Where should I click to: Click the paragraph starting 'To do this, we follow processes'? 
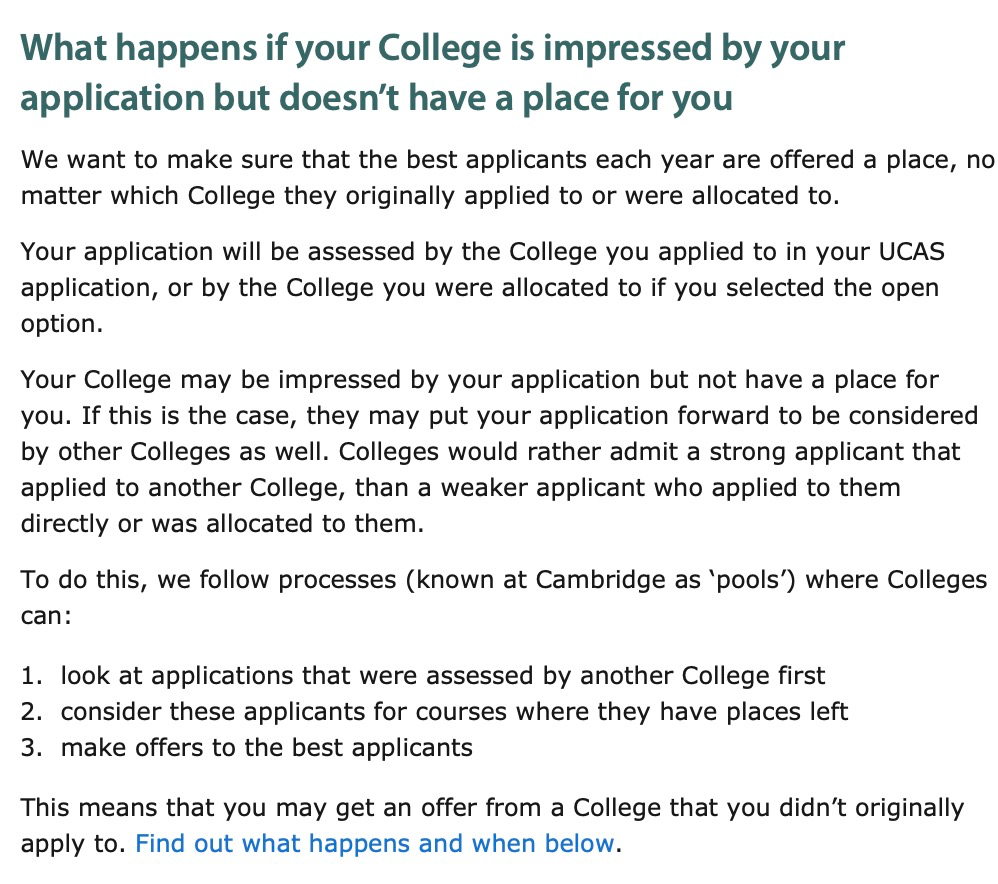(x=503, y=598)
